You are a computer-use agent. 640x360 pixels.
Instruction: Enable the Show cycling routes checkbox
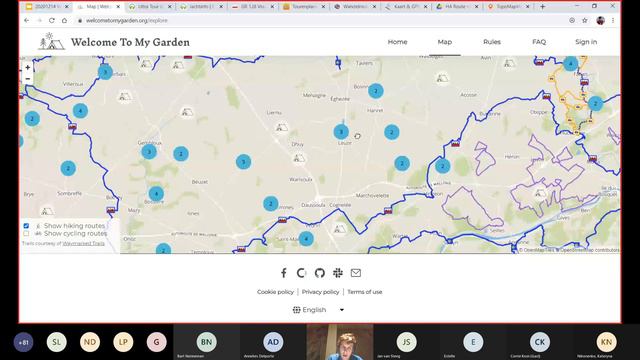coord(26,233)
